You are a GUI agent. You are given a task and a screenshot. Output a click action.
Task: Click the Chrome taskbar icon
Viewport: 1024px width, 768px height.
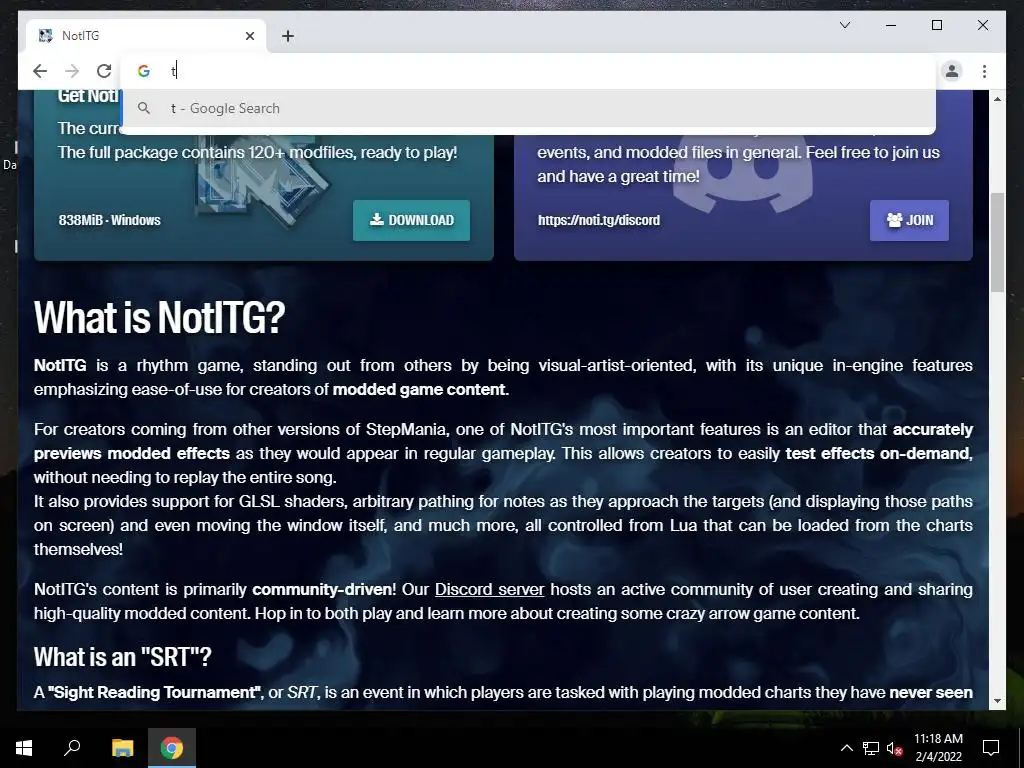coord(172,748)
